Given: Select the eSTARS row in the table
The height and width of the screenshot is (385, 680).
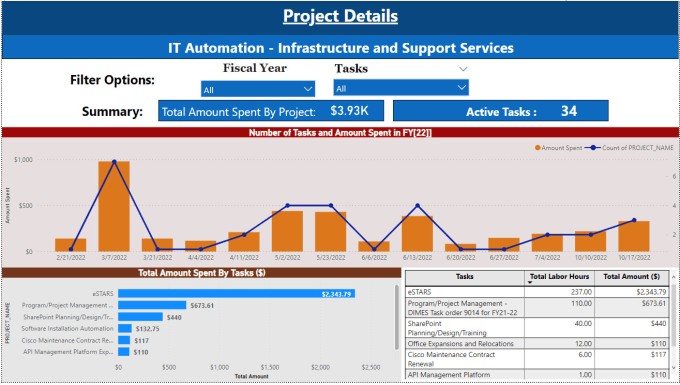Looking at the screenshot, I should [537, 292].
